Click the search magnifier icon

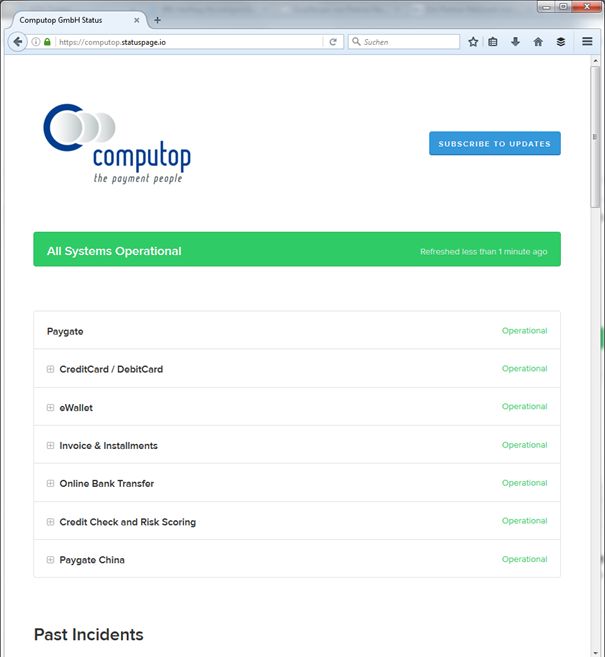coord(356,41)
